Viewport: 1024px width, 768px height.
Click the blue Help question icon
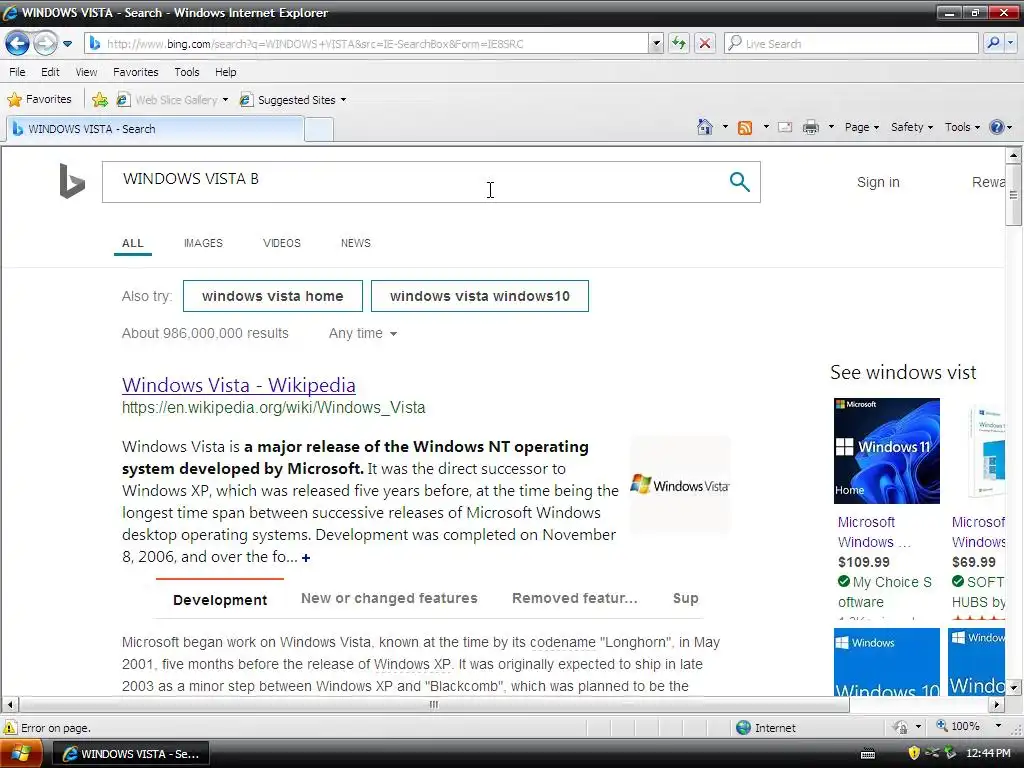point(997,127)
